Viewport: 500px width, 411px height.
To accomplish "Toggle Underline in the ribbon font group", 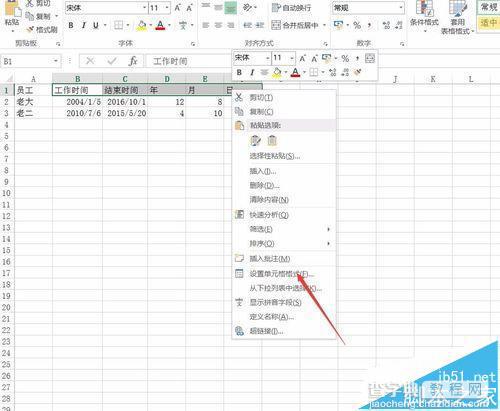I will click(96, 25).
